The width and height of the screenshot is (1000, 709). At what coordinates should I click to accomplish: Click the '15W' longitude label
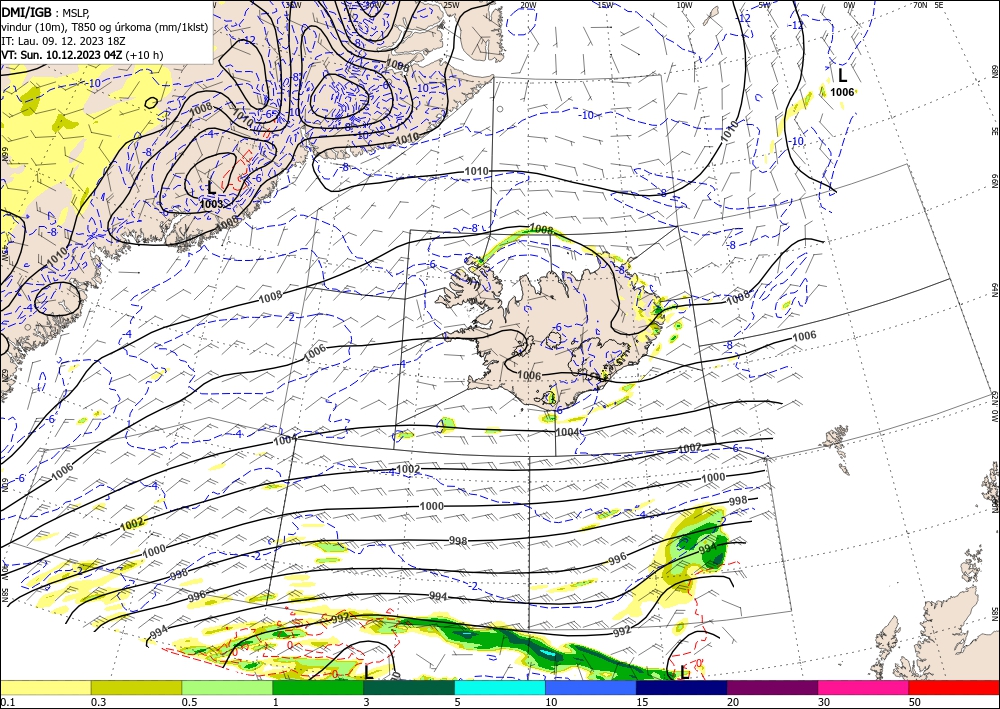point(605,5)
